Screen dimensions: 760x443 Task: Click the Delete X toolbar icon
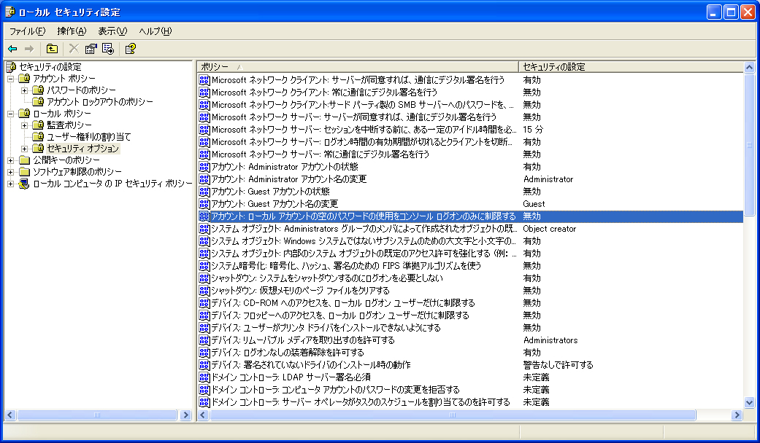tap(74, 48)
